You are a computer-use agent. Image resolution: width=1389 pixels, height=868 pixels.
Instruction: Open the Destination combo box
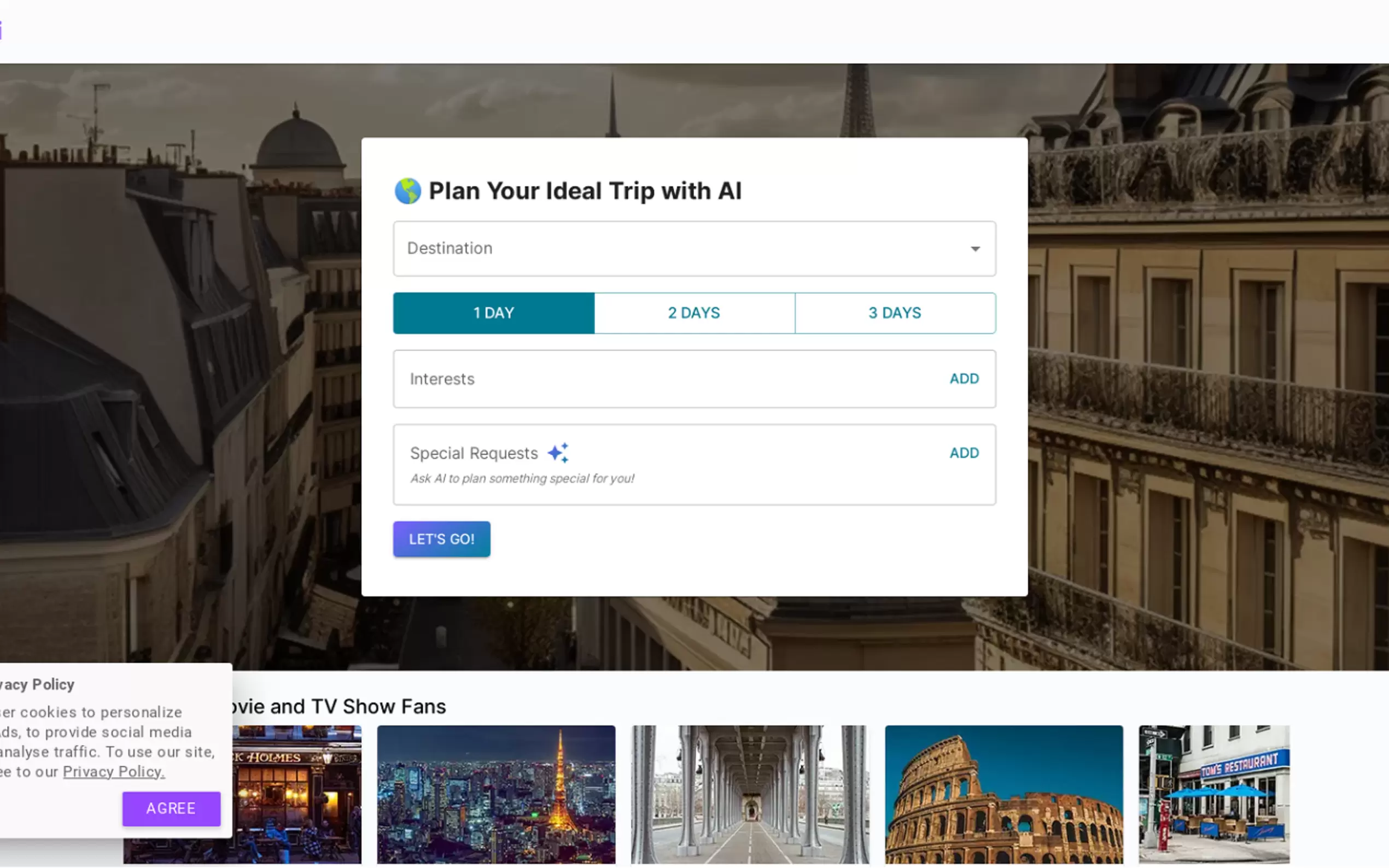[678, 249]
